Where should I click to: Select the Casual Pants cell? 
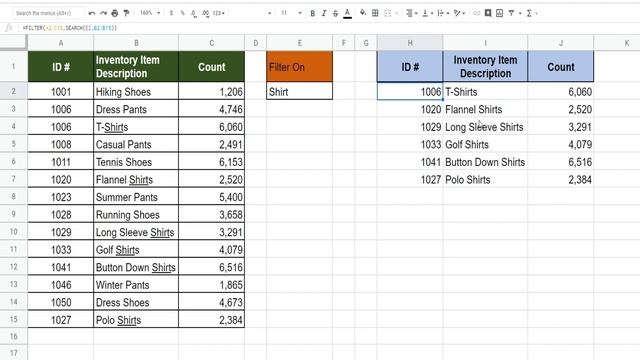136,144
